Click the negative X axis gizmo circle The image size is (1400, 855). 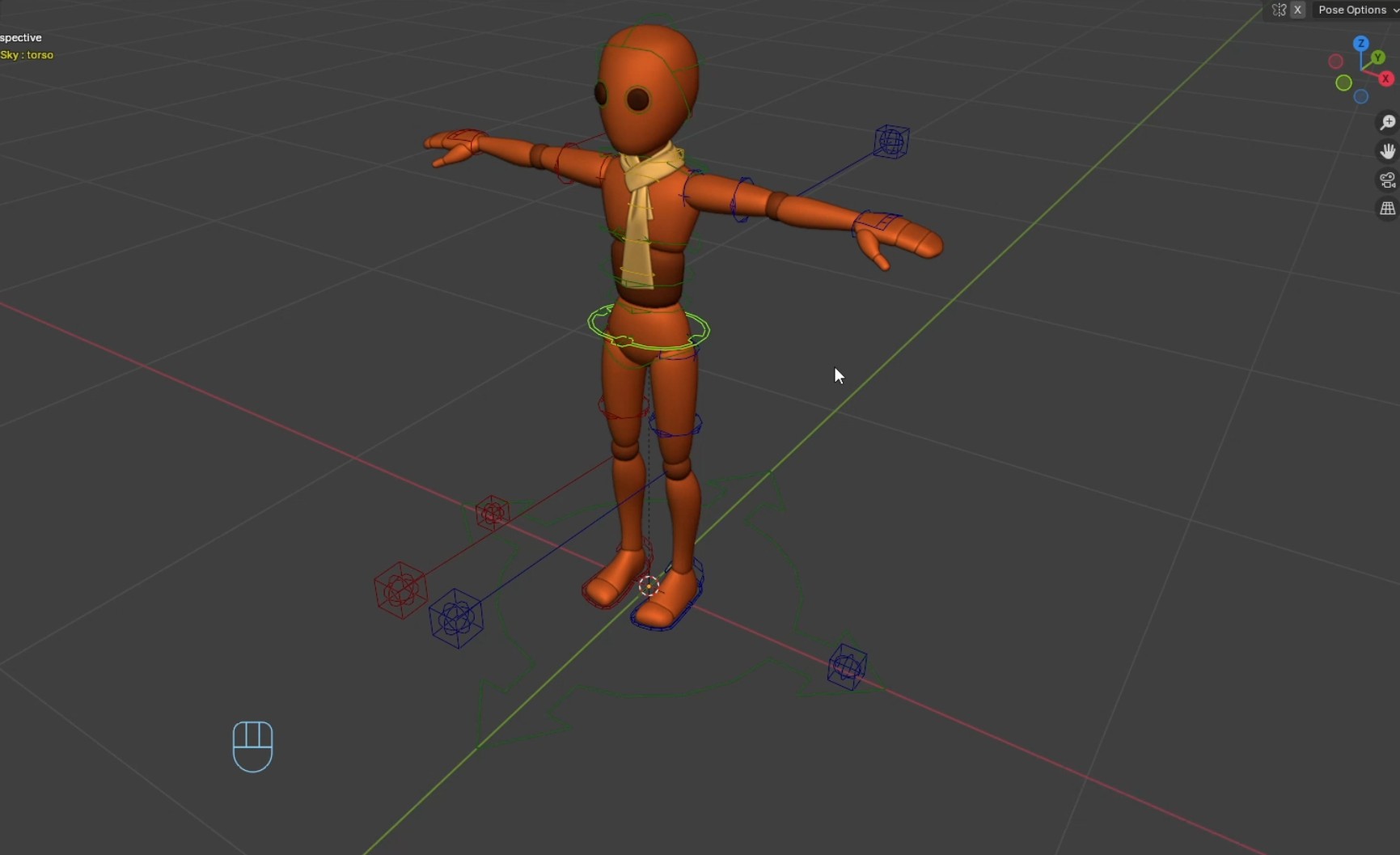point(1336,61)
